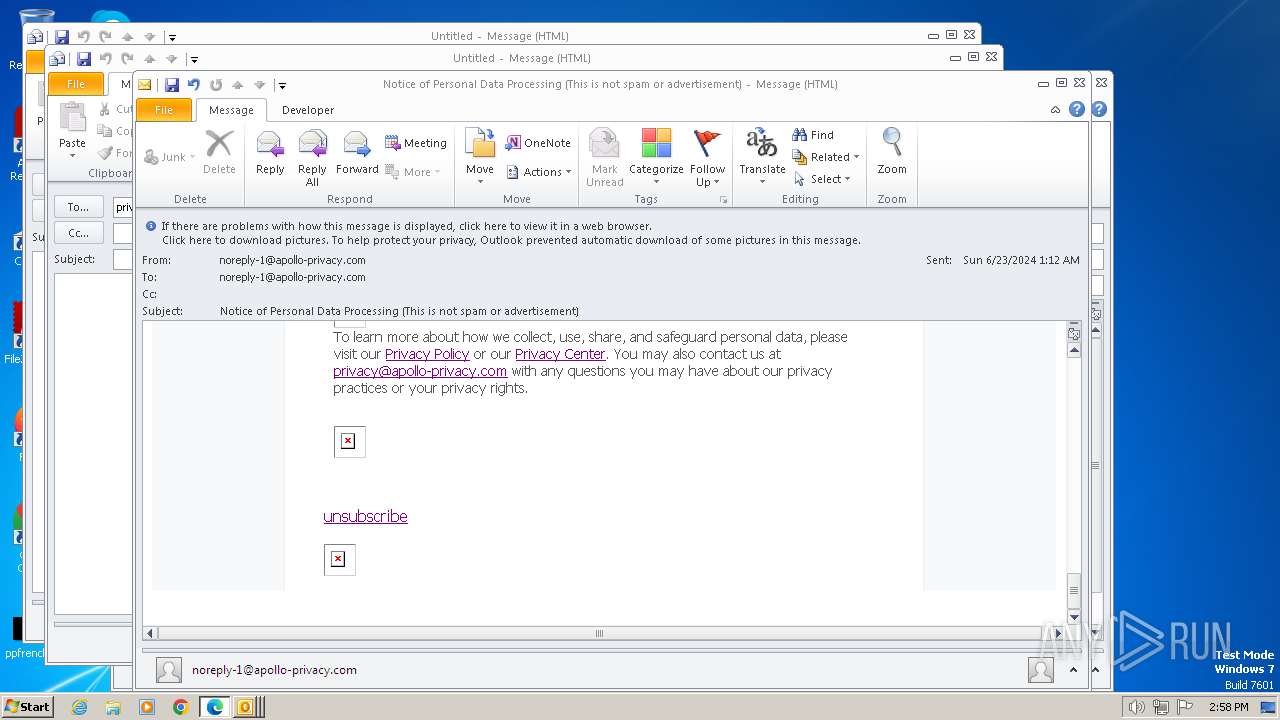The image size is (1280, 720).
Task: Click the Zoom magnifier icon
Action: point(892,143)
